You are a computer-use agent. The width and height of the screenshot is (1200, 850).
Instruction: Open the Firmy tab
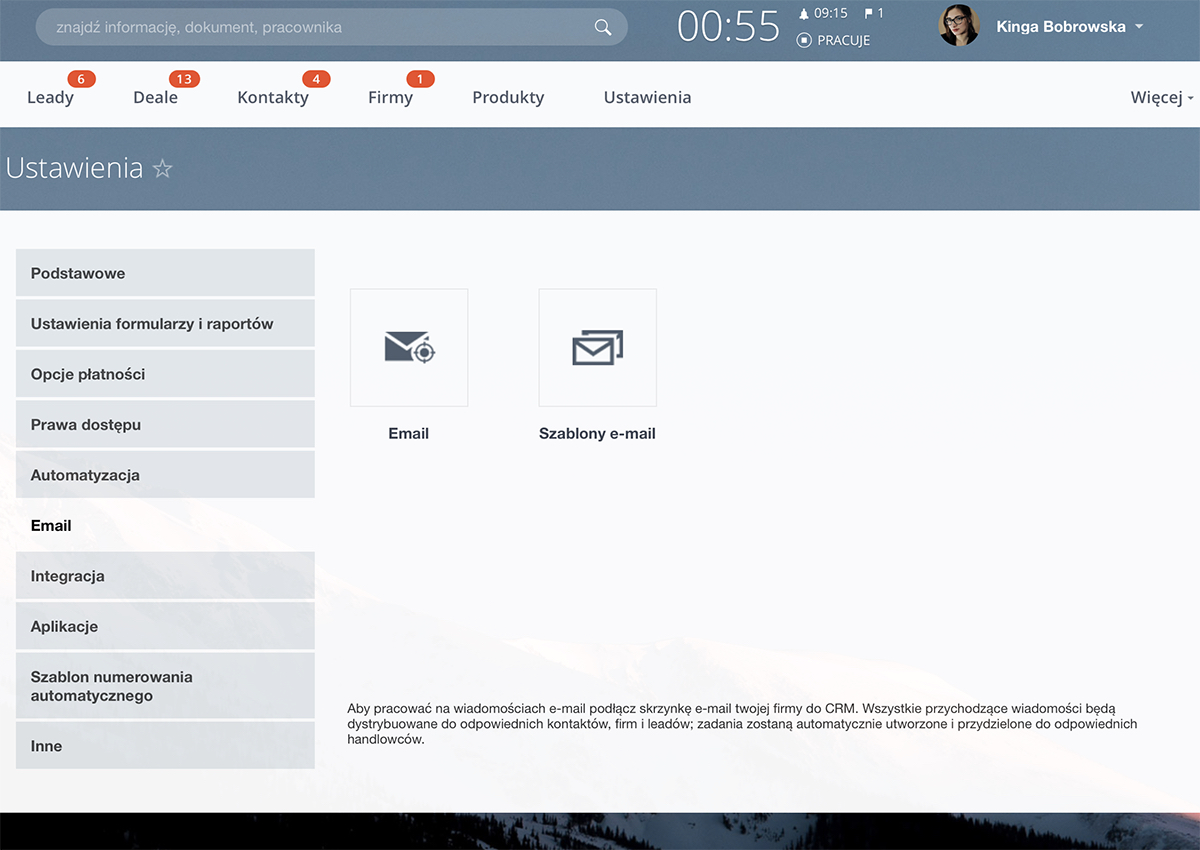click(x=390, y=97)
